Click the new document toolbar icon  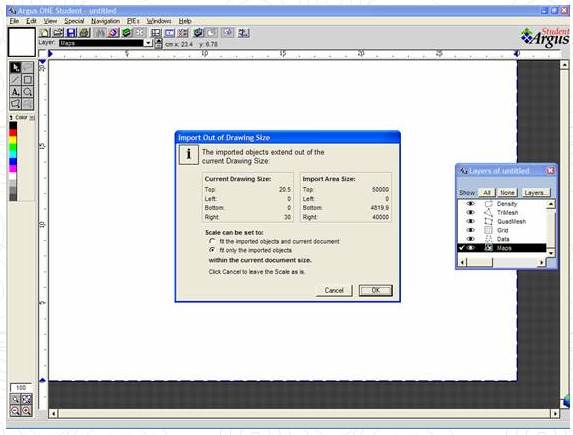45,33
